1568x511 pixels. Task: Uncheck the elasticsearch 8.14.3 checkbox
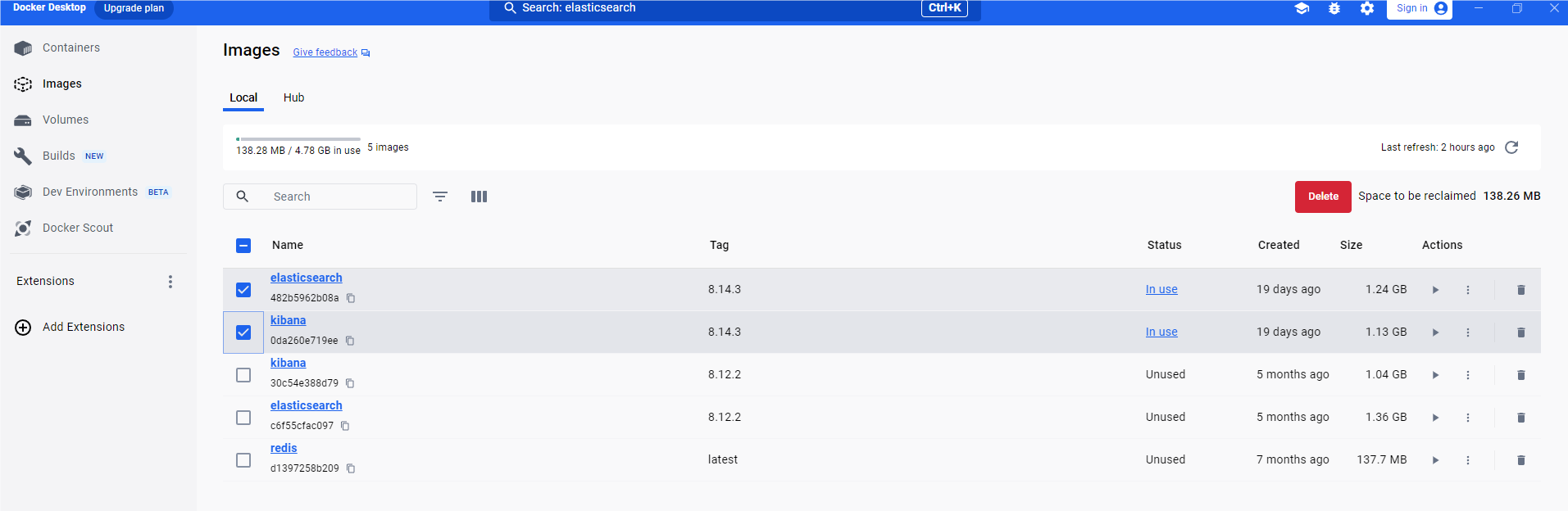[x=243, y=290]
